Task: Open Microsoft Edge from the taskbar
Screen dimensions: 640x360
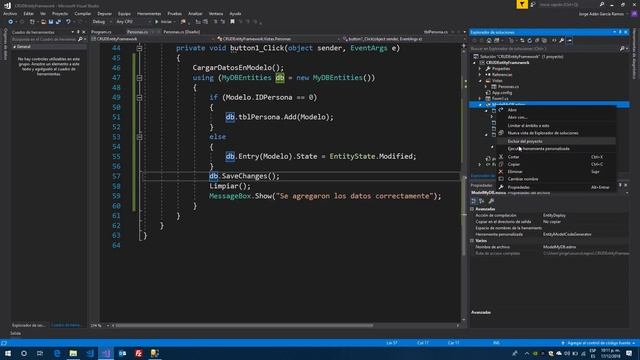Action: pos(57,353)
